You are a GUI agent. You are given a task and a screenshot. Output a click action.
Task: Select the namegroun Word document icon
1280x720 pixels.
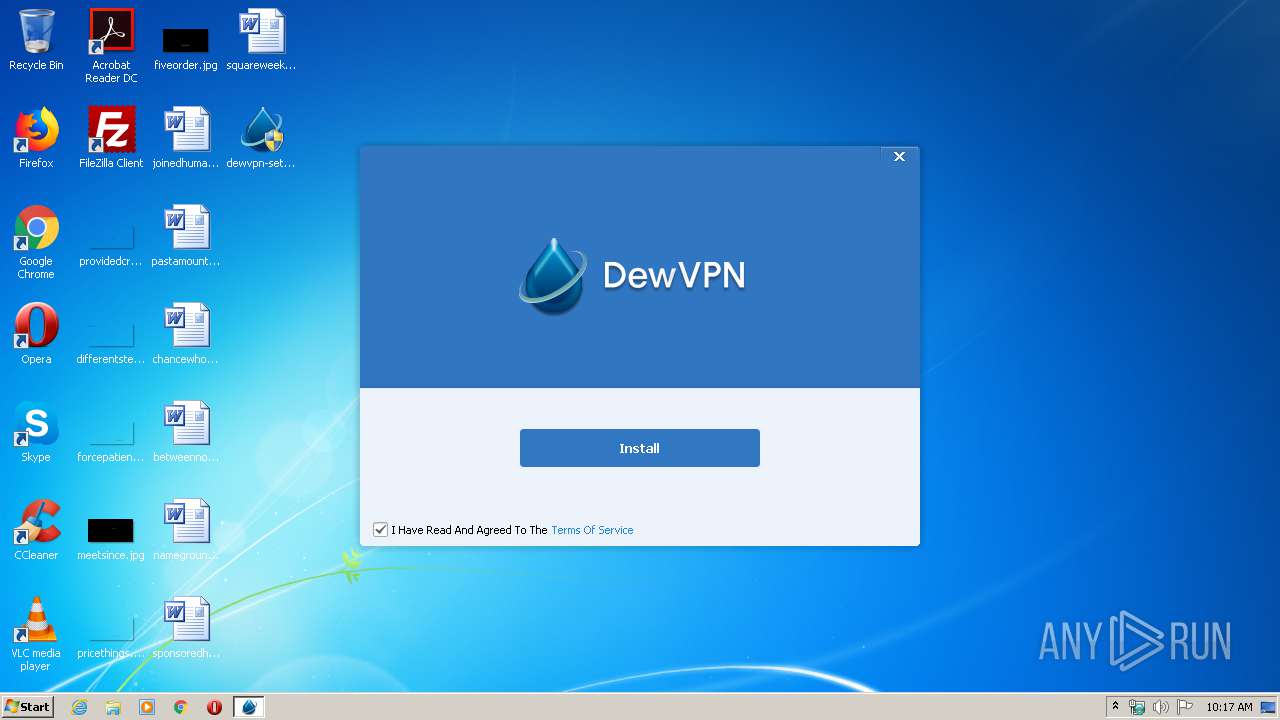click(186, 530)
